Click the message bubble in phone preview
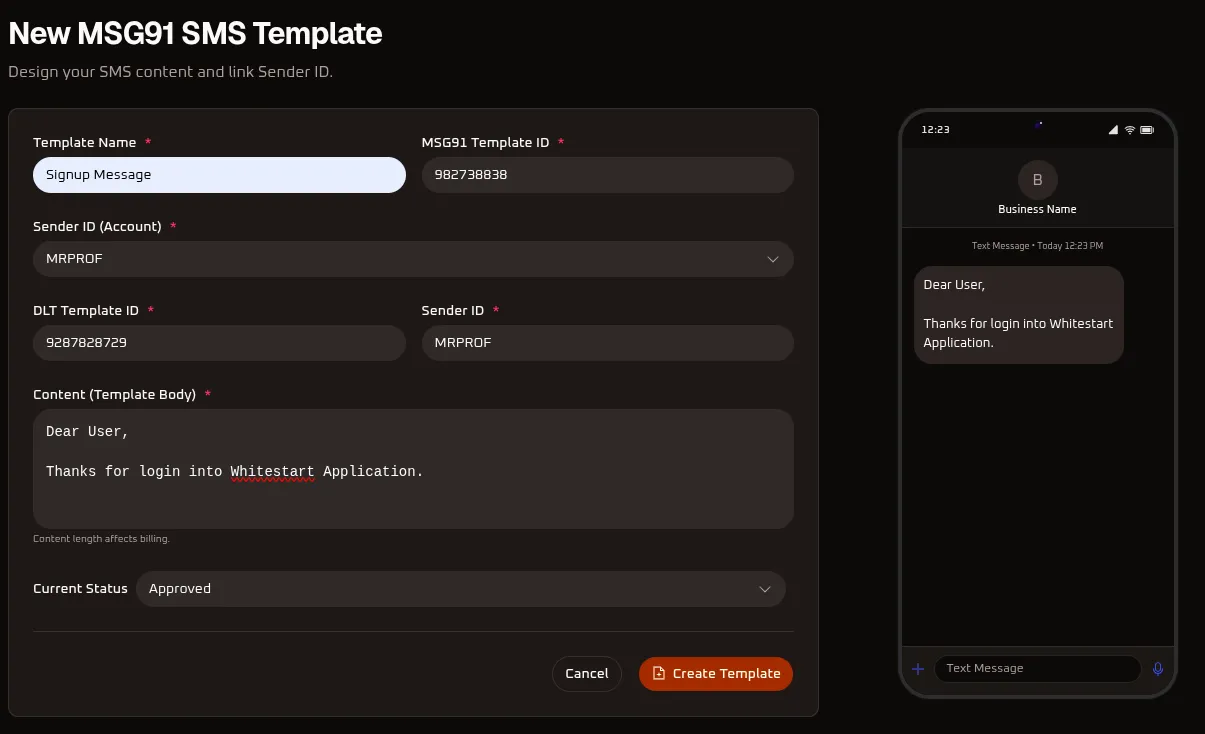1205x734 pixels. coord(1018,314)
